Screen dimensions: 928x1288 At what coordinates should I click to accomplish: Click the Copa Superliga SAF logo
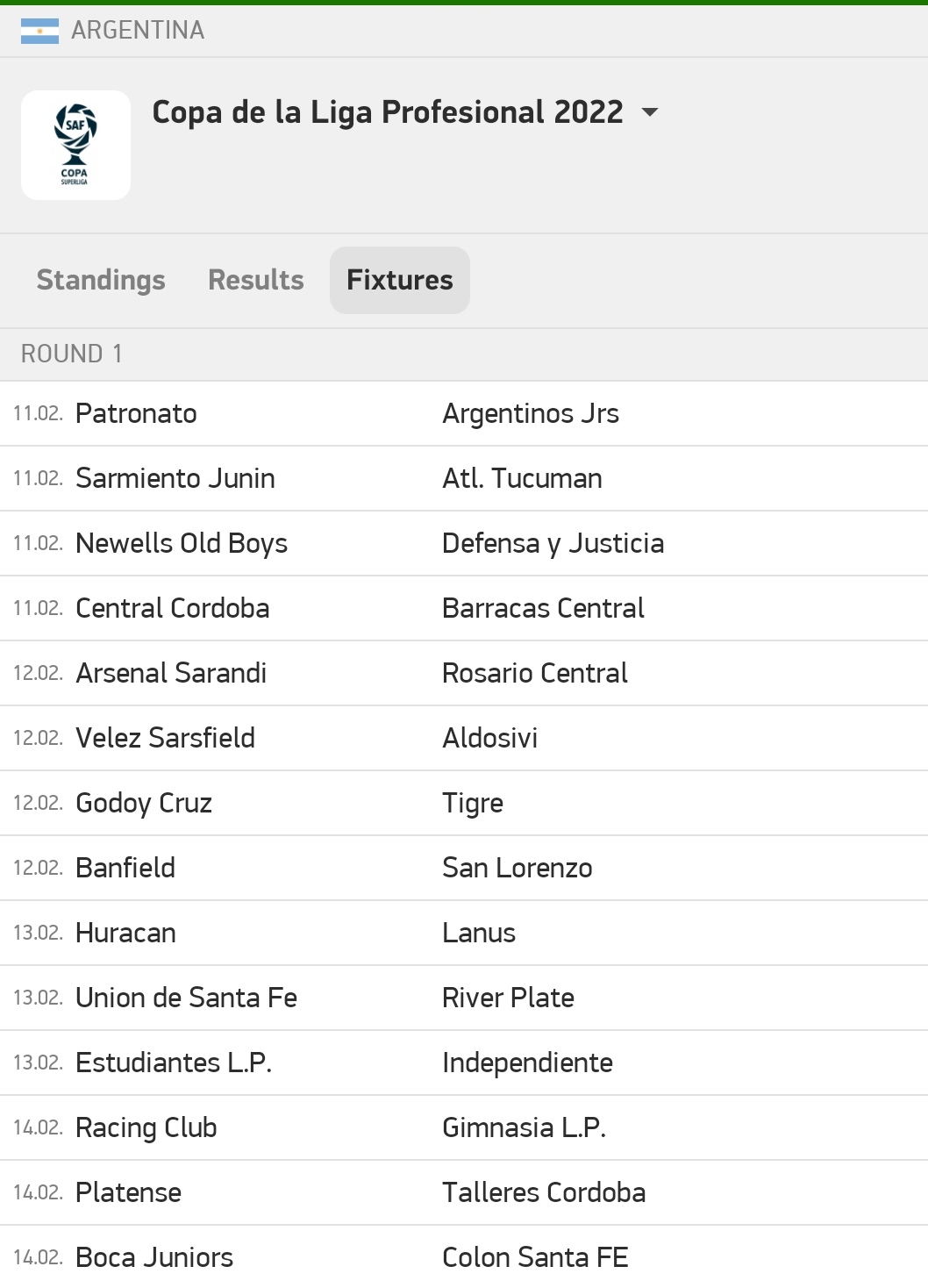75,145
